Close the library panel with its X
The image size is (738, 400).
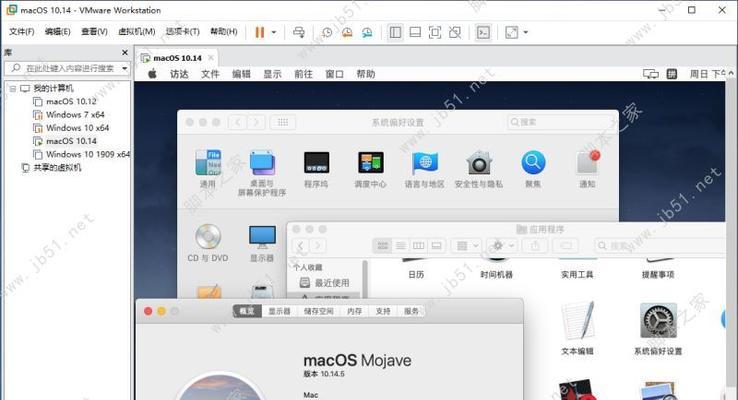click(125, 52)
